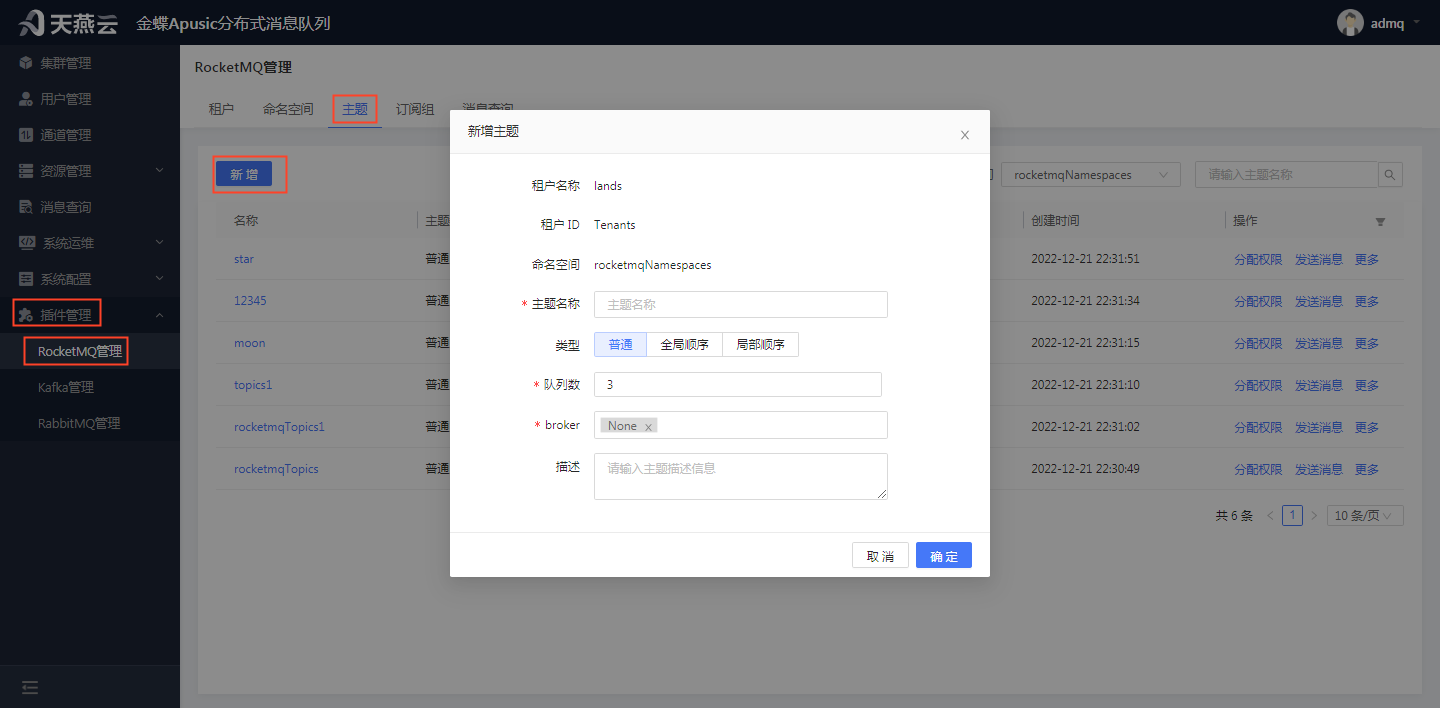Click the 资源管理 icon in the sidebar
The width and height of the screenshot is (1440, 708).
click(26, 171)
